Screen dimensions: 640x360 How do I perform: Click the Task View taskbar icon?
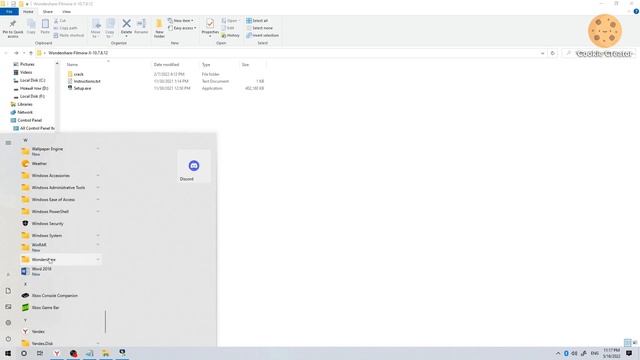tap(40, 353)
